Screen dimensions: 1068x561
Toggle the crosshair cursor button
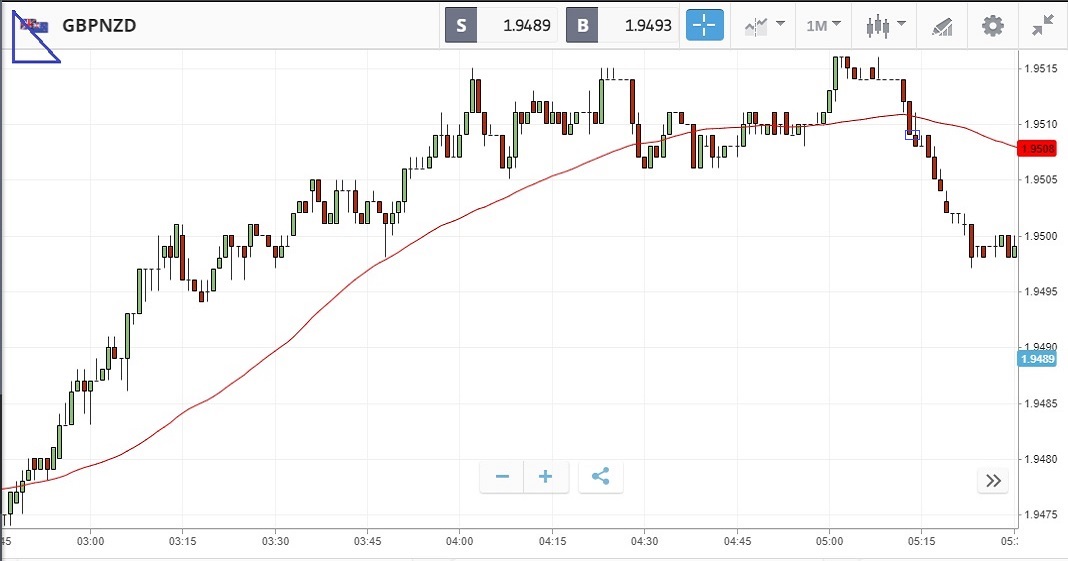(704, 25)
